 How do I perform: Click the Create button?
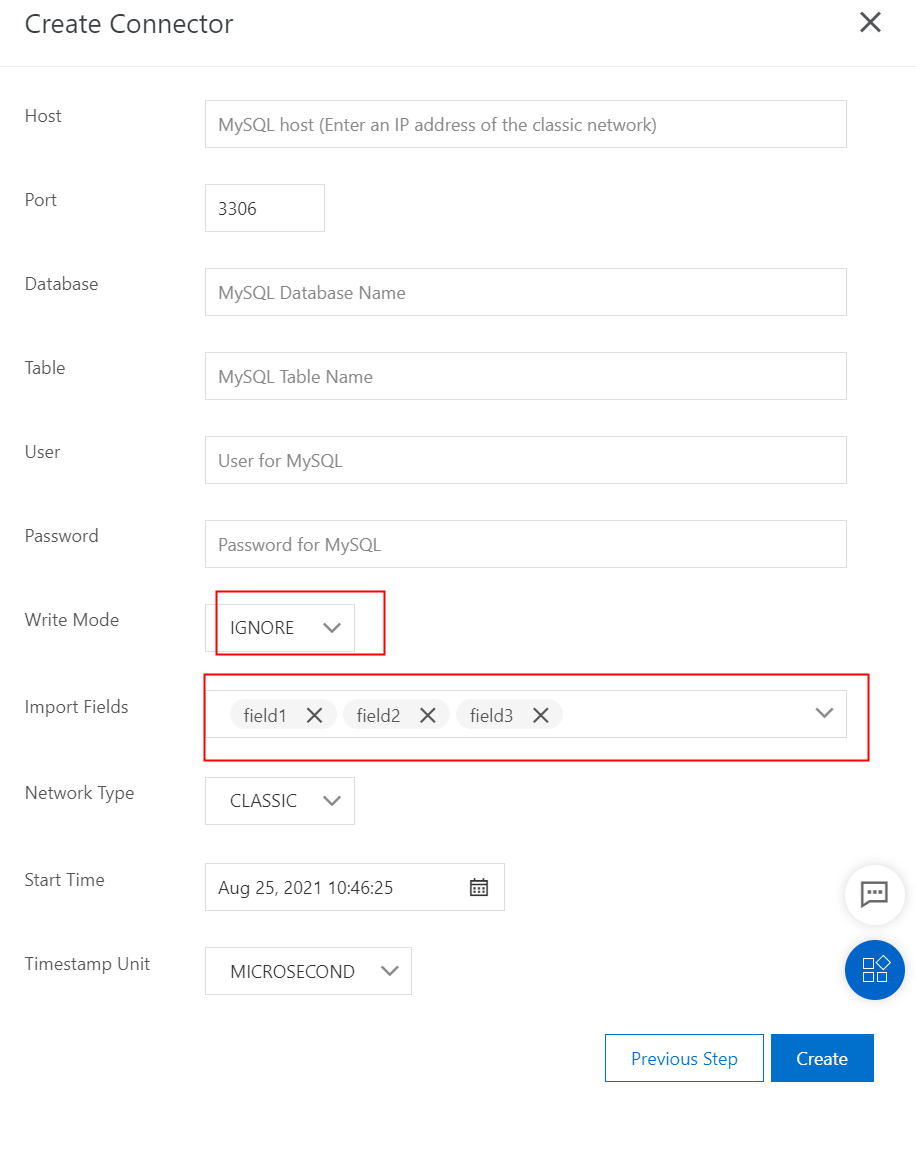click(x=822, y=1058)
